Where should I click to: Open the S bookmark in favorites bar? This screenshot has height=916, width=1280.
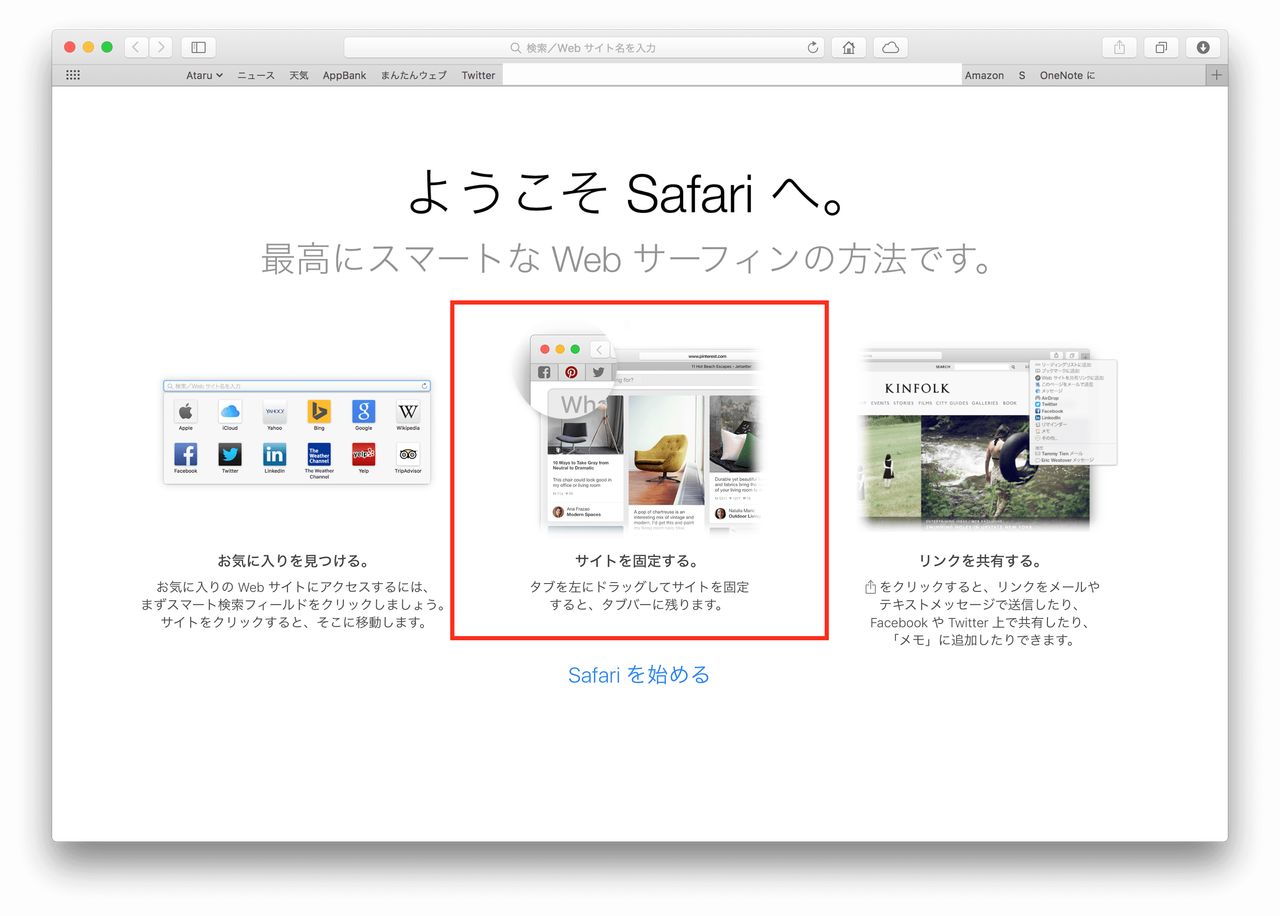point(1022,75)
